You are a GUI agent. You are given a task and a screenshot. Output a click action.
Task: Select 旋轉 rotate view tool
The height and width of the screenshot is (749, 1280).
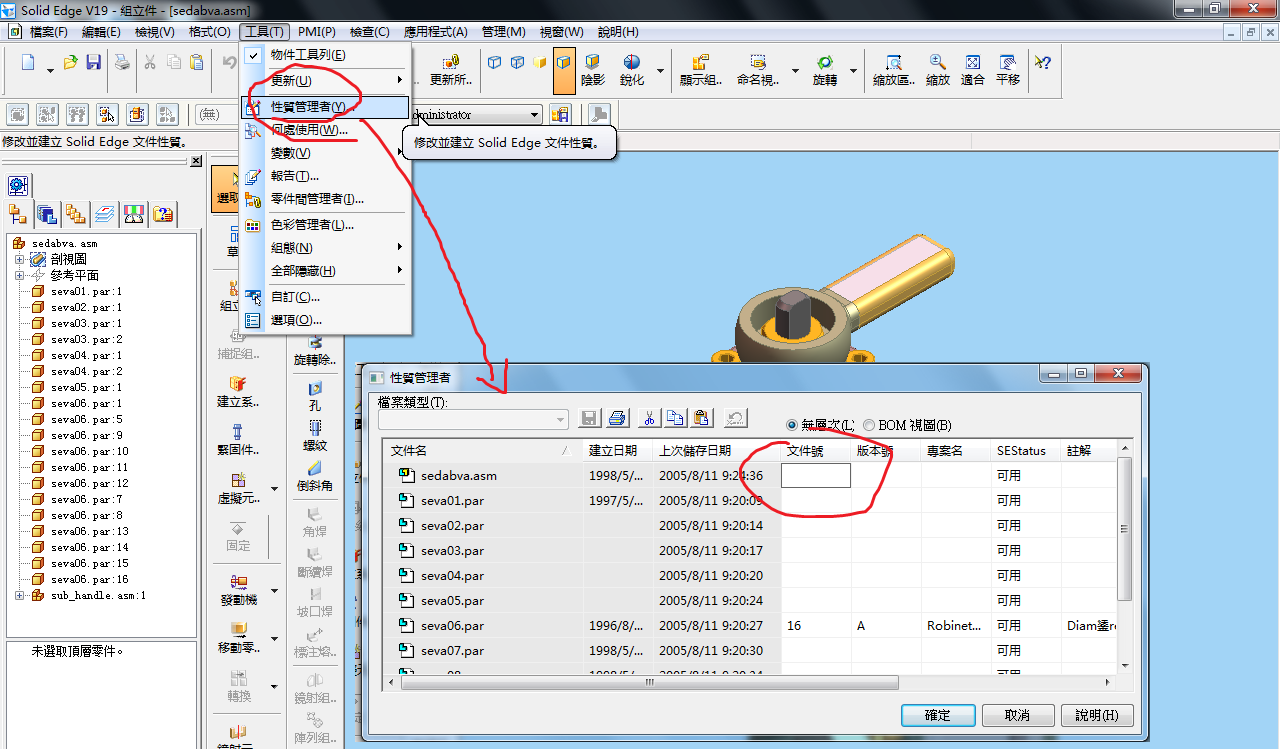click(x=825, y=70)
